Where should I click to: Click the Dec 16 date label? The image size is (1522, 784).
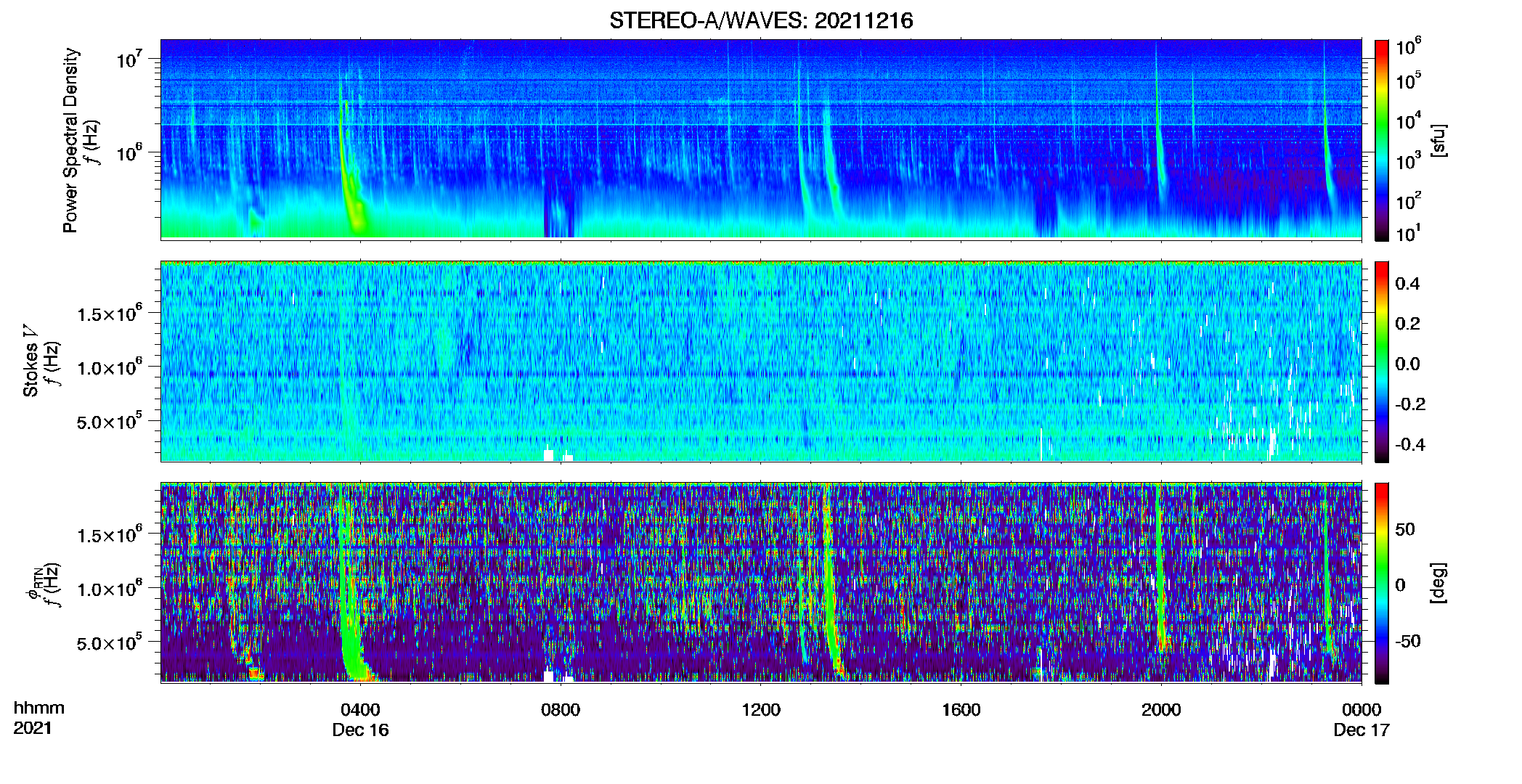(x=360, y=730)
